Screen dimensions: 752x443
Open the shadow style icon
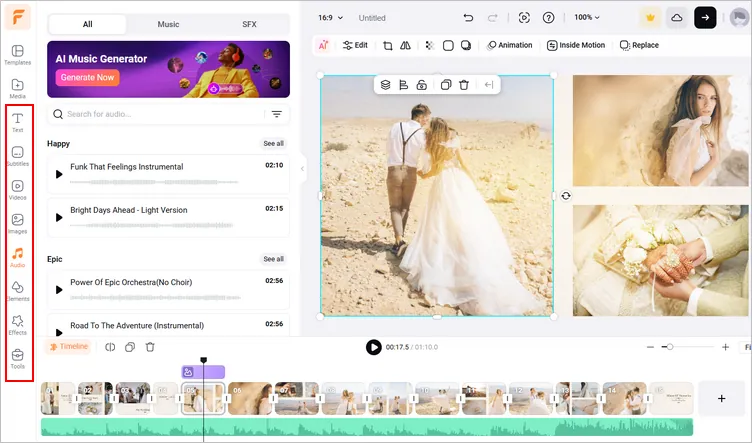click(x=466, y=46)
